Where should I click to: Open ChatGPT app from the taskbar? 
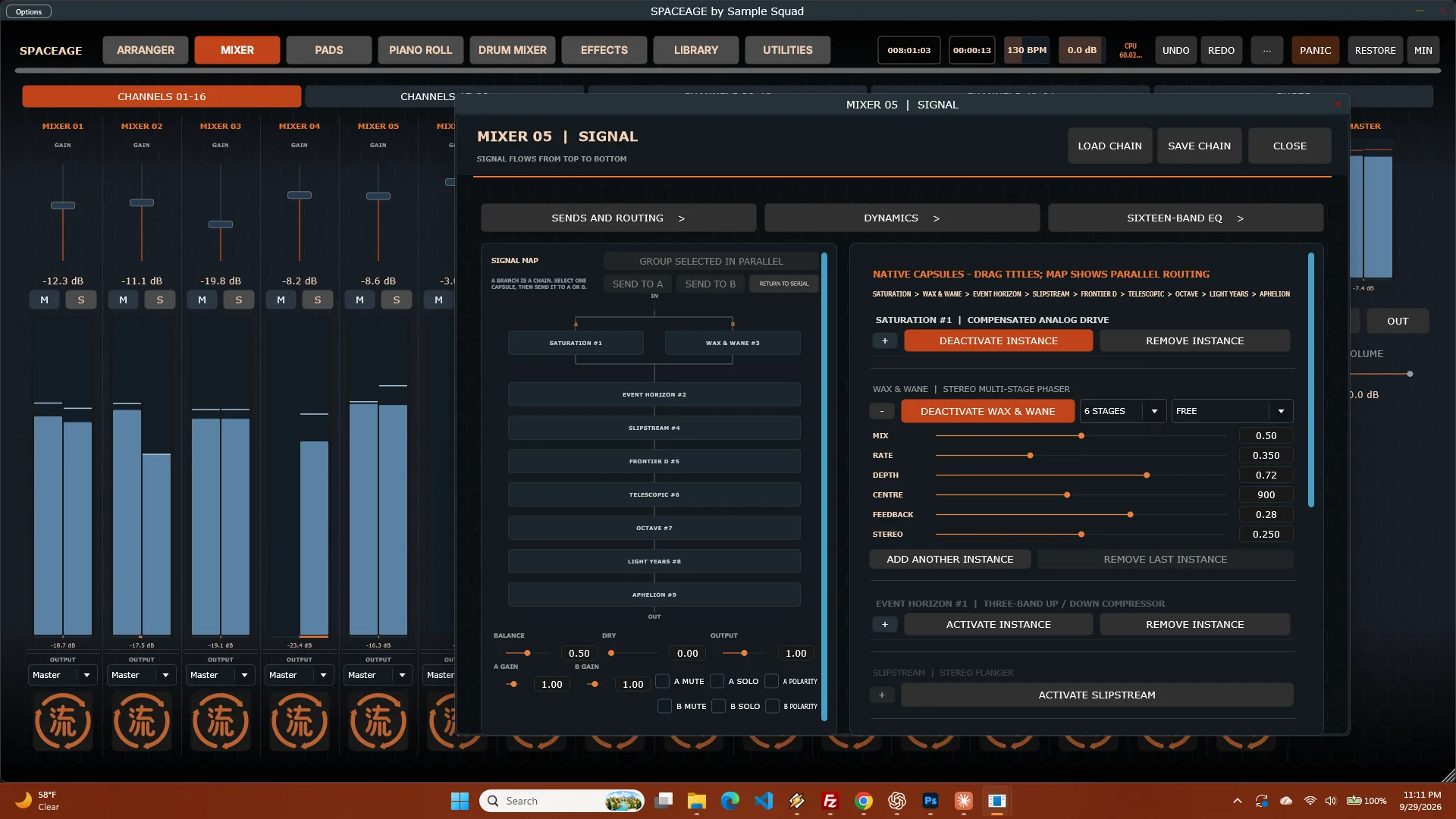pyautogui.click(x=896, y=801)
